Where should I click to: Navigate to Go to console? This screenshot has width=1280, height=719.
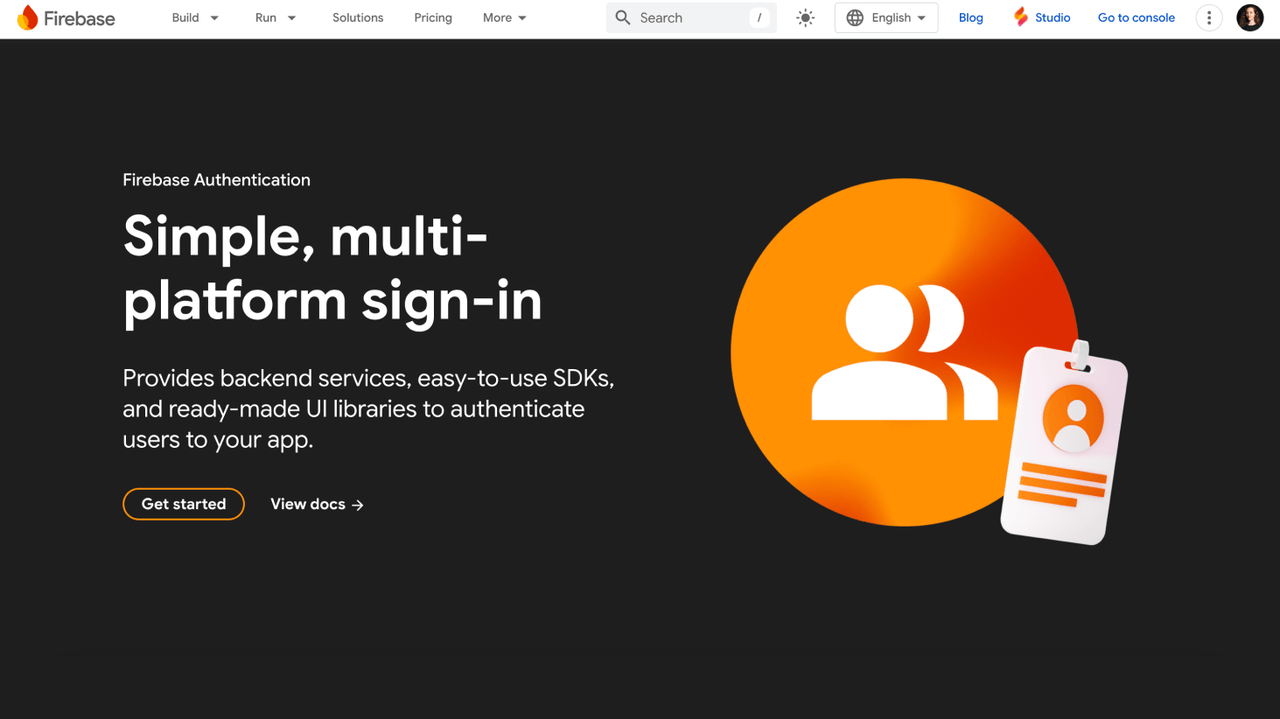[1136, 17]
